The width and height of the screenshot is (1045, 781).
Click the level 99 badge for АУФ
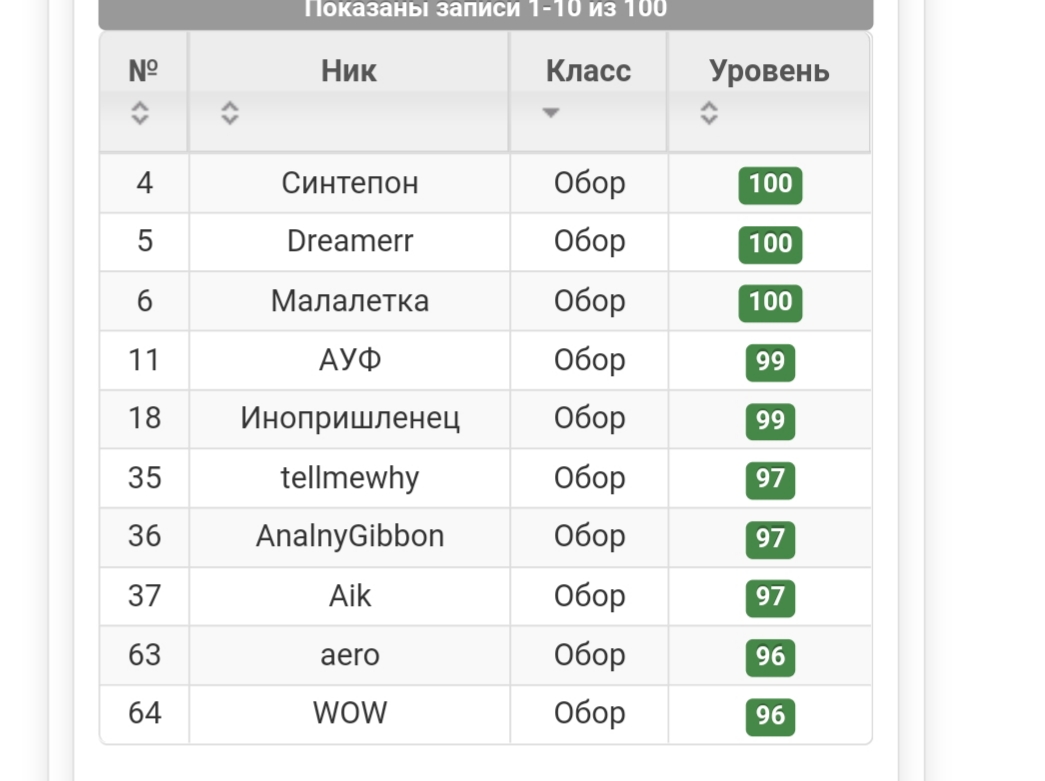(770, 361)
